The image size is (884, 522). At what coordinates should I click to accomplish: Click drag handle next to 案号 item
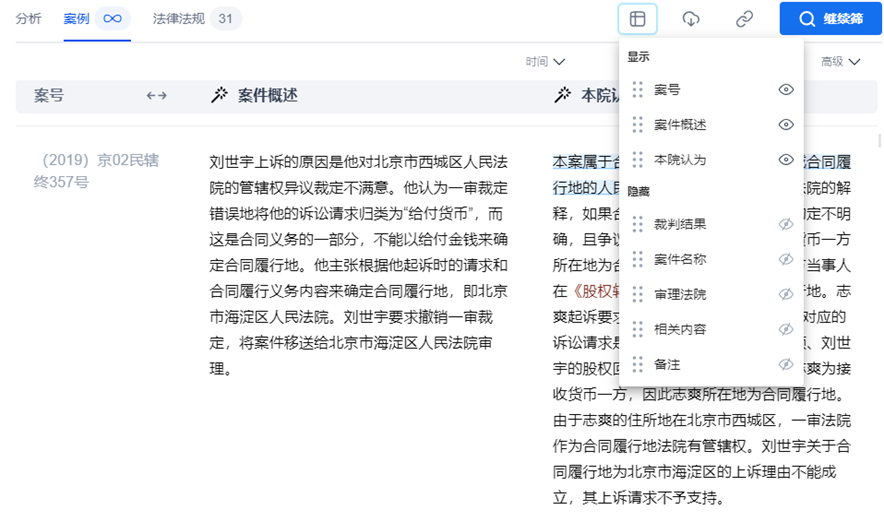click(x=637, y=90)
